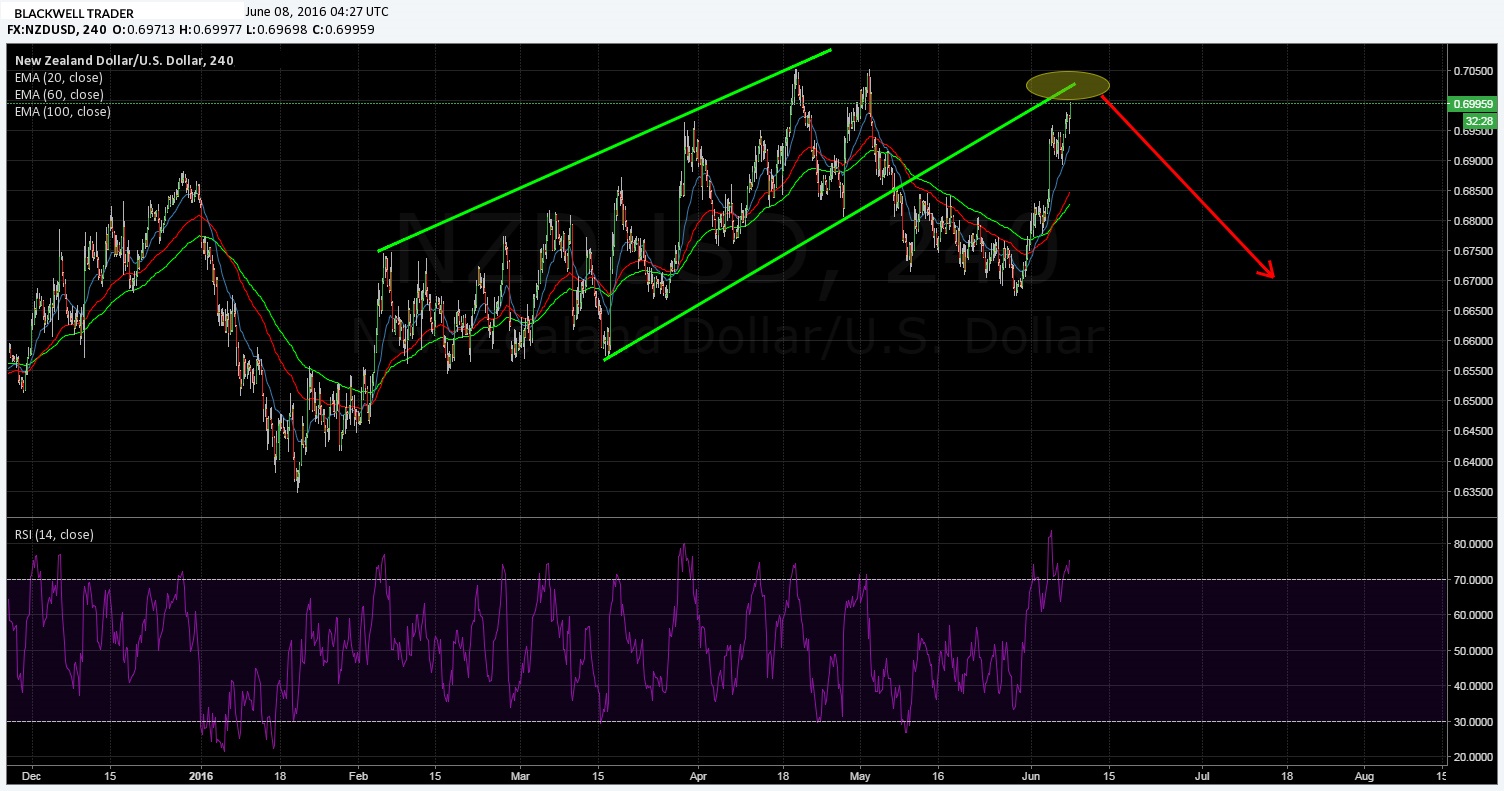Click the 0.66500 price axis label
Viewport: 1504px width, 791px height.
click(x=1472, y=311)
